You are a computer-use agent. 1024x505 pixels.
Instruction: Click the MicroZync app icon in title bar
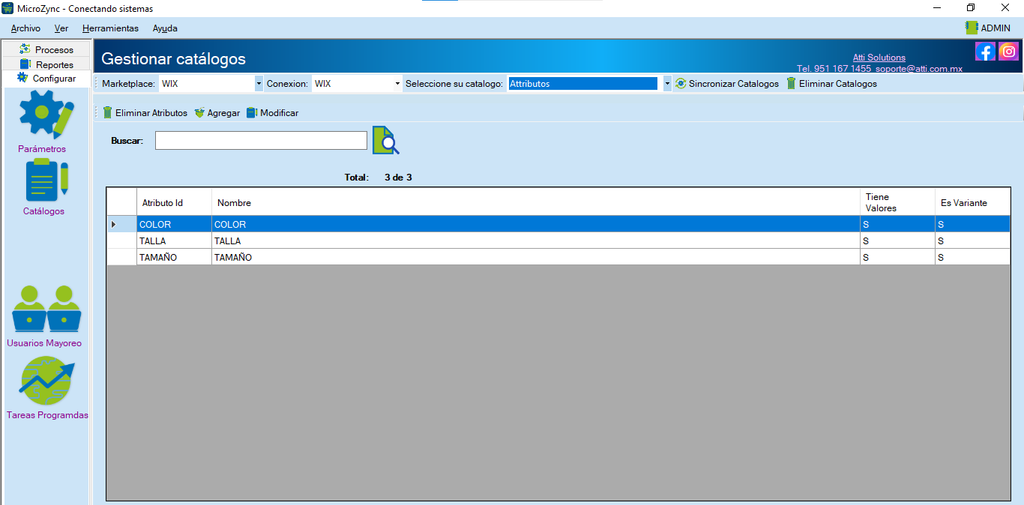coord(8,8)
